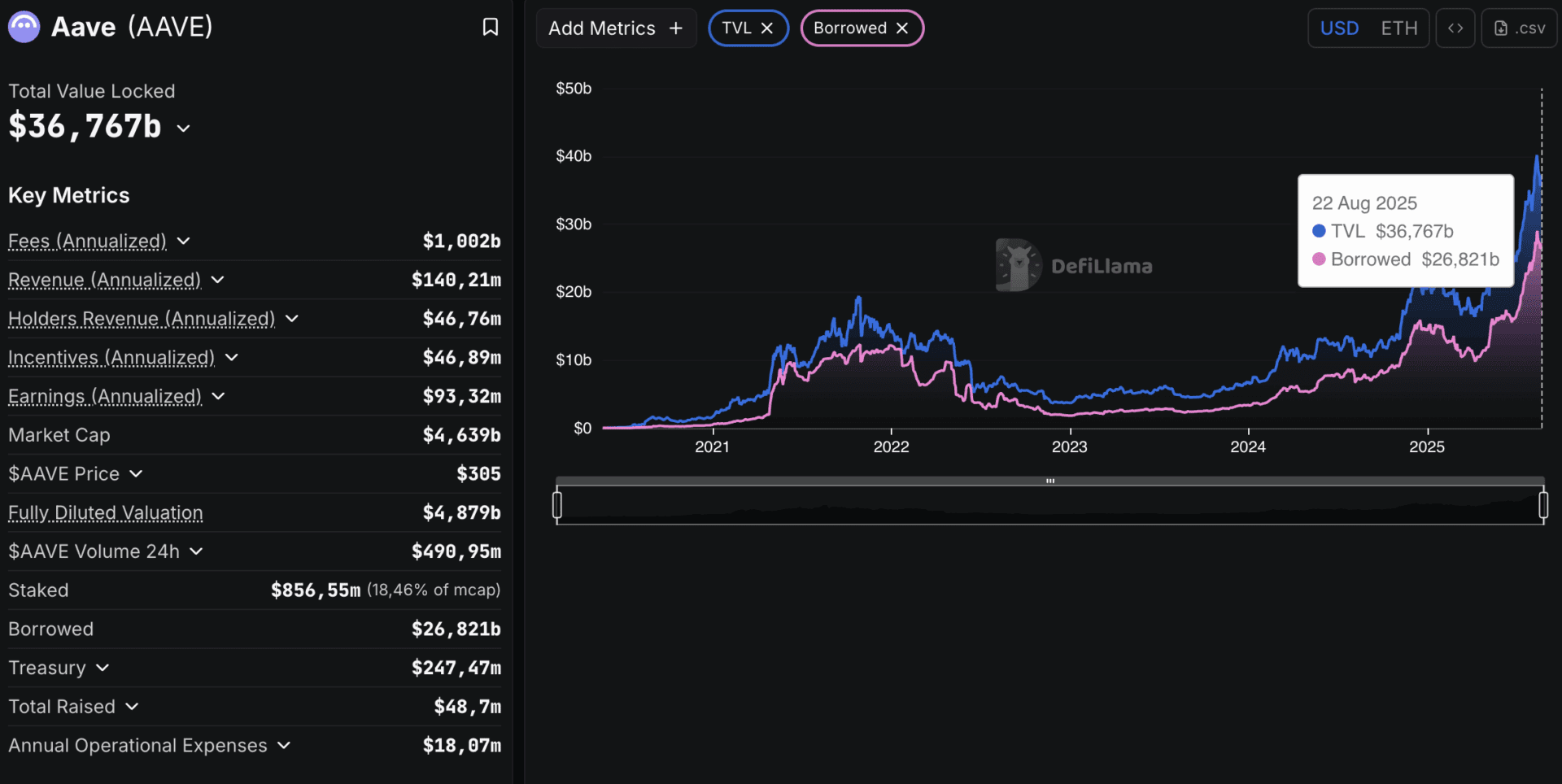Expand the Fees (Annualized) row

(184, 241)
